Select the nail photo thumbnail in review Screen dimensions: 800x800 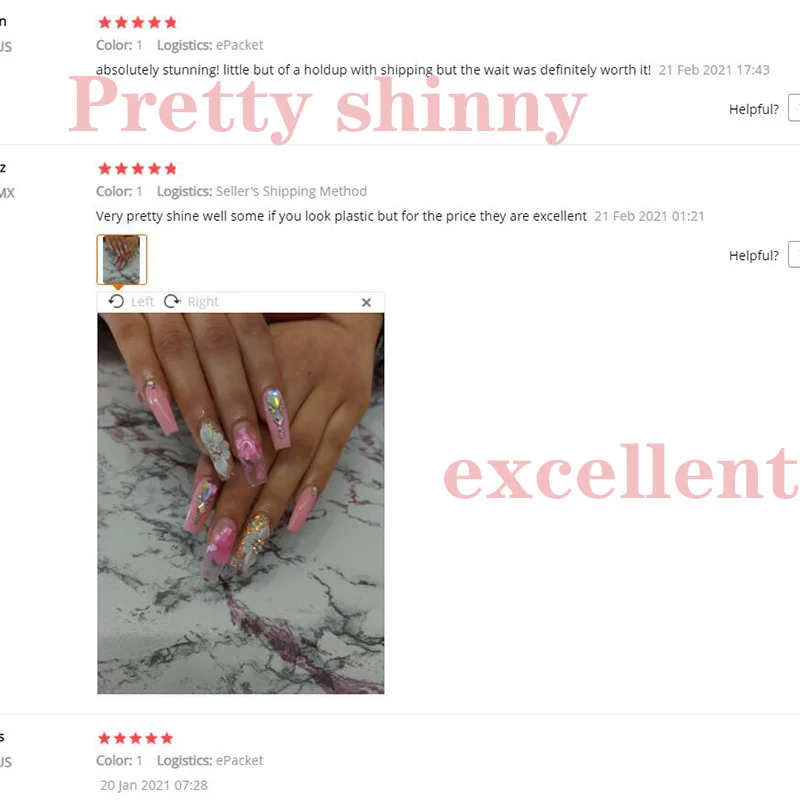tap(121, 259)
